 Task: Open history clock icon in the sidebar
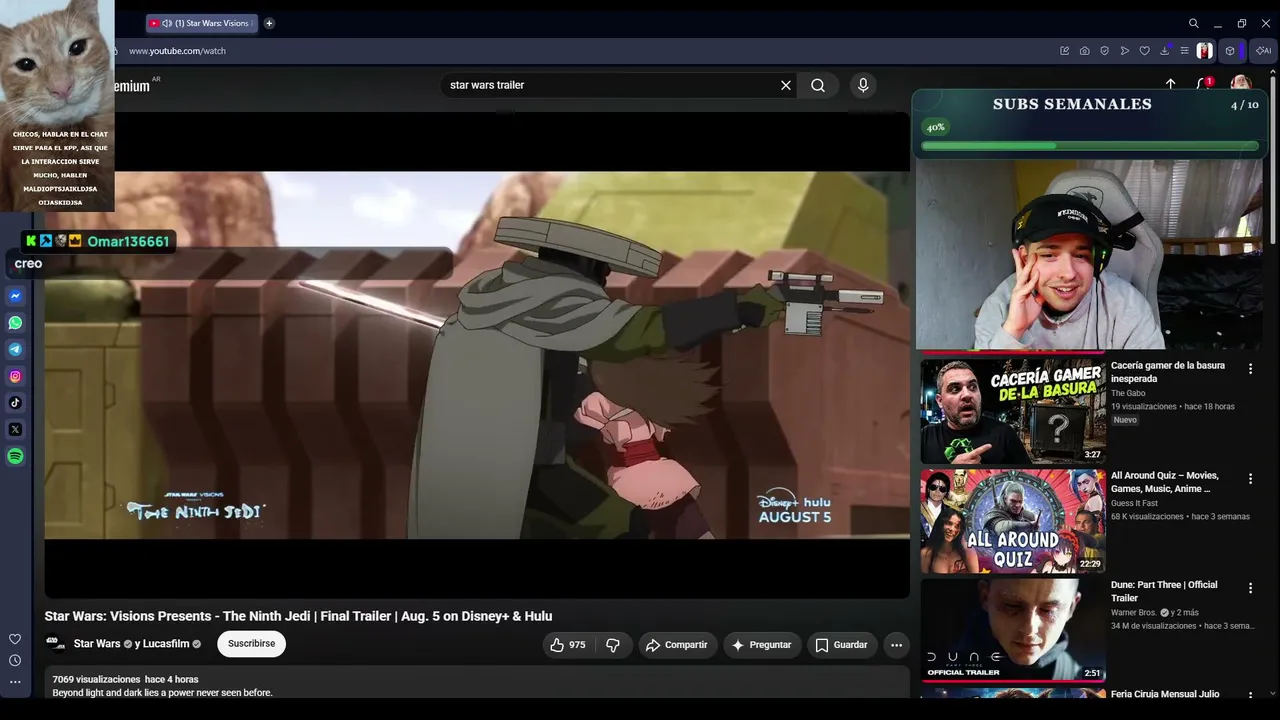15,660
